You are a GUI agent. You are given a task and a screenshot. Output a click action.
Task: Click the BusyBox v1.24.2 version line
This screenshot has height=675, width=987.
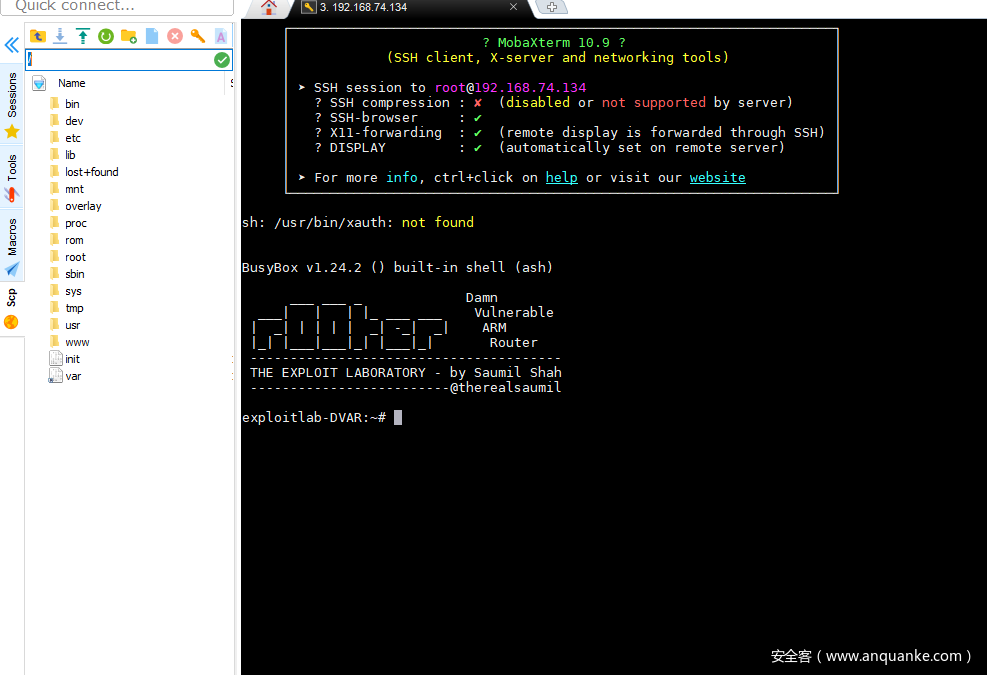[397, 268]
